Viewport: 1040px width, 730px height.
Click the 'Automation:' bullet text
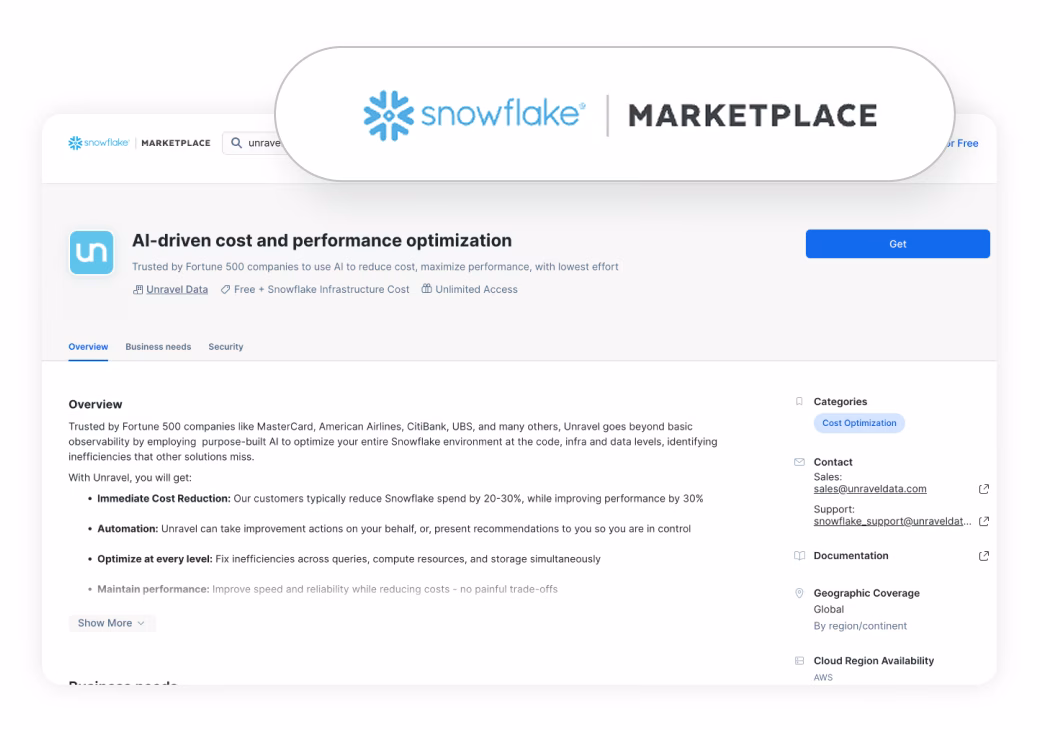tap(128, 529)
